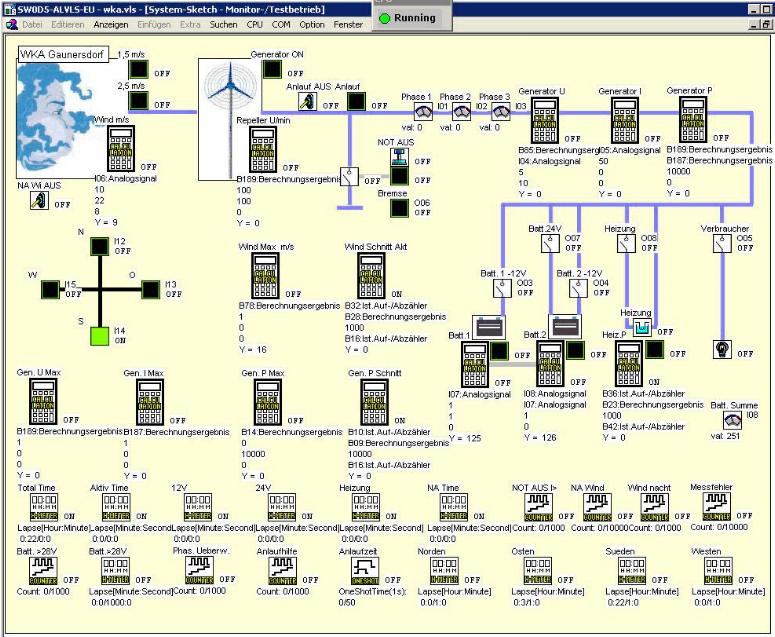Click the Anlaufzeit one-shot timer block
The image size is (775, 637).
pyautogui.click(x=365, y=571)
